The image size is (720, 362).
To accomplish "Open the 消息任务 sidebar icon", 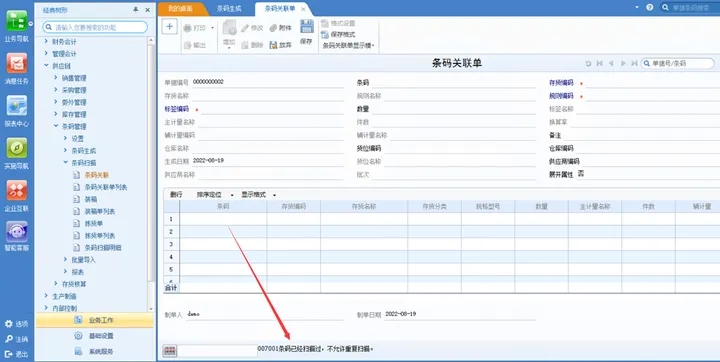I will pyautogui.click(x=17, y=68).
